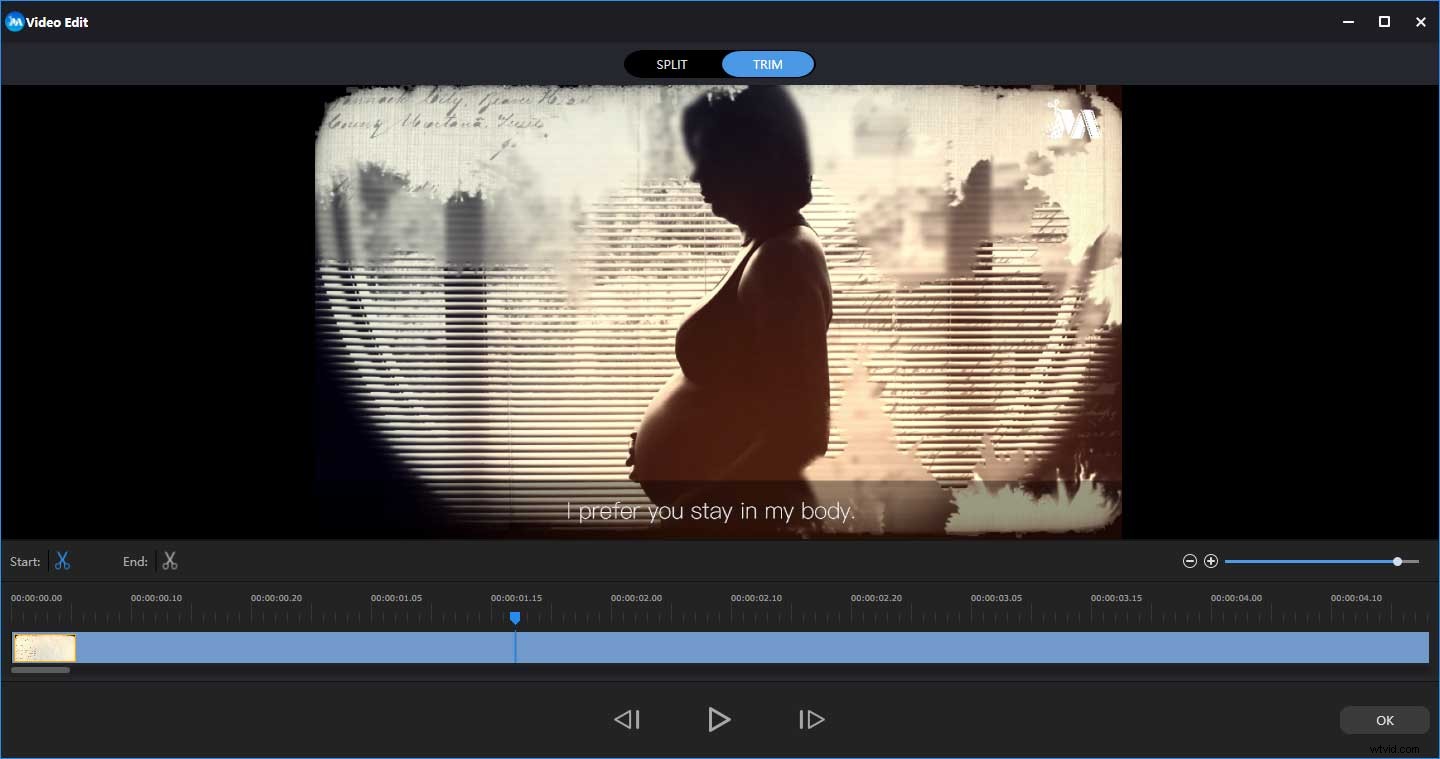Play the video preview
Viewport: 1440px width, 759px height.
click(x=719, y=719)
